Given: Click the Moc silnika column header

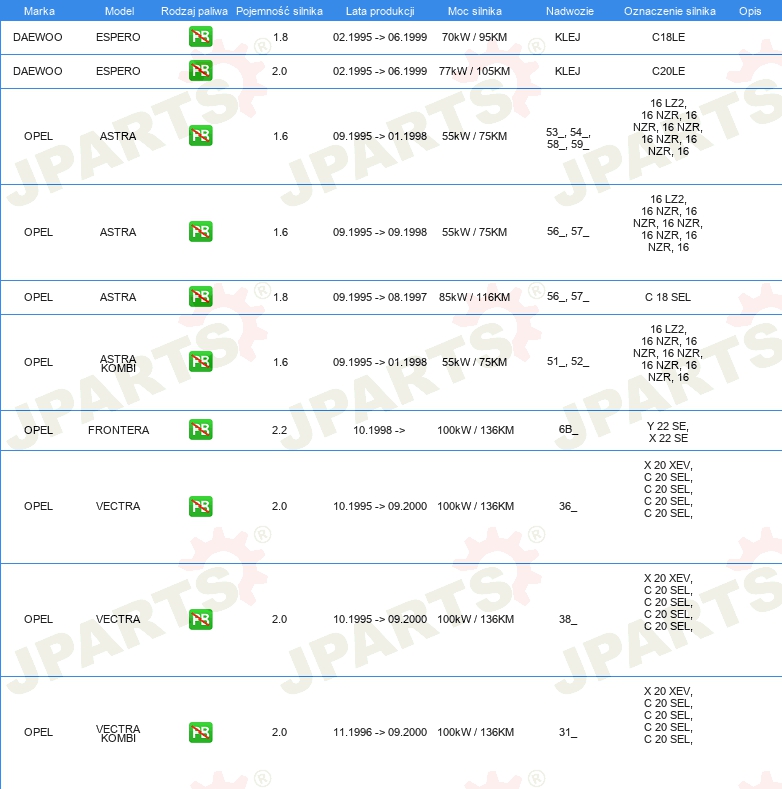Looking at the screenshot, I should click(x=475, y=11).
